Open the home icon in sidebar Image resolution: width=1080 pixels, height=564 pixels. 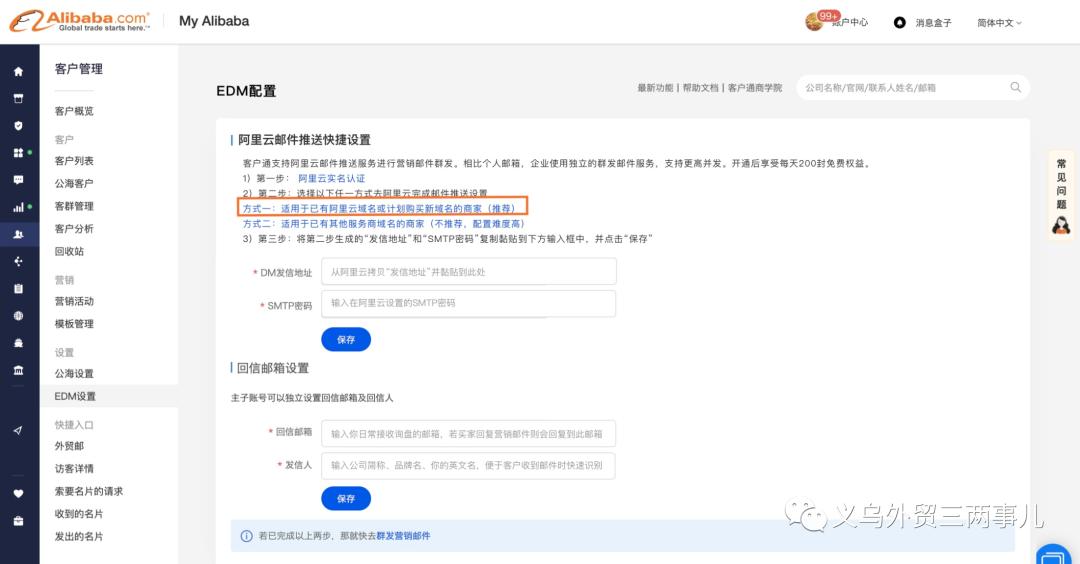coord(19,72)
